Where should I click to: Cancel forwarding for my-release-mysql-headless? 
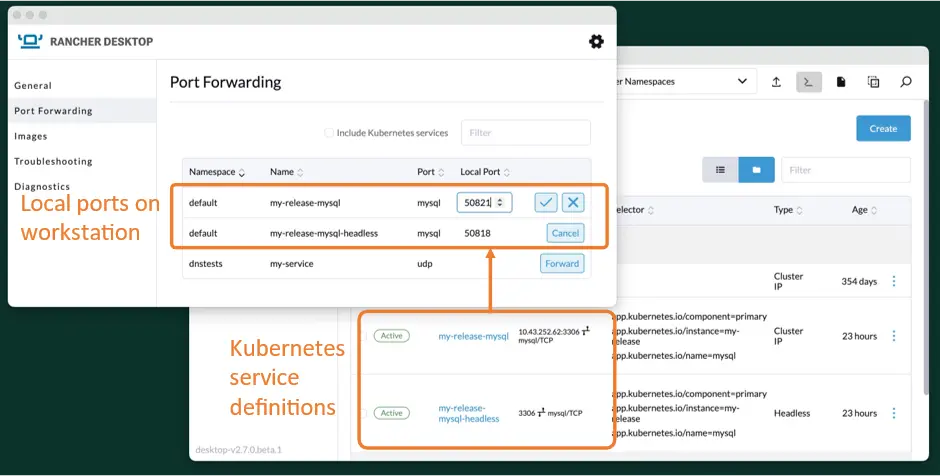click(x=565, y=233)
